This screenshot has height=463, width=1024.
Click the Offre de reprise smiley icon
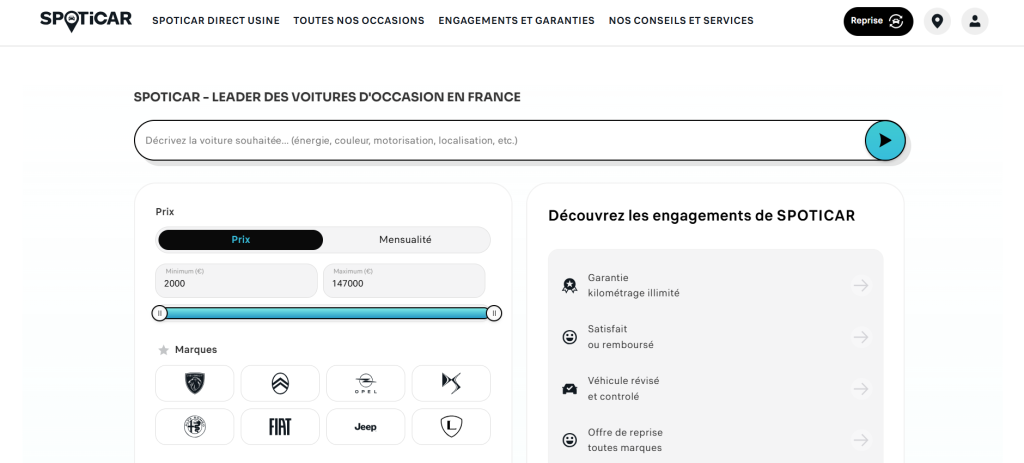tap(569, 440)
